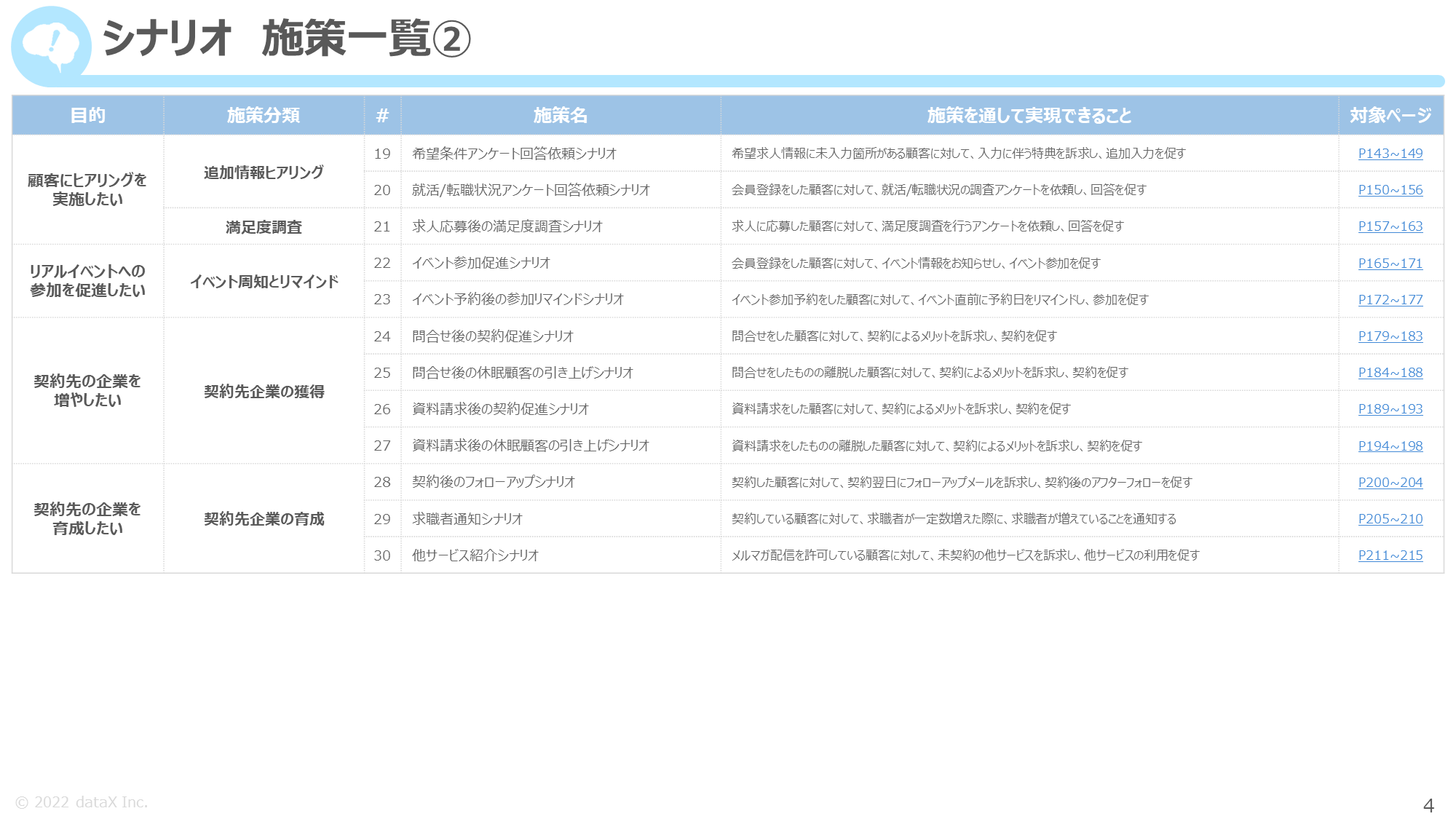
Task: Click the slide title シナリオ 施策一覧②
Action: pyautogui.click(x=287, y=39)
